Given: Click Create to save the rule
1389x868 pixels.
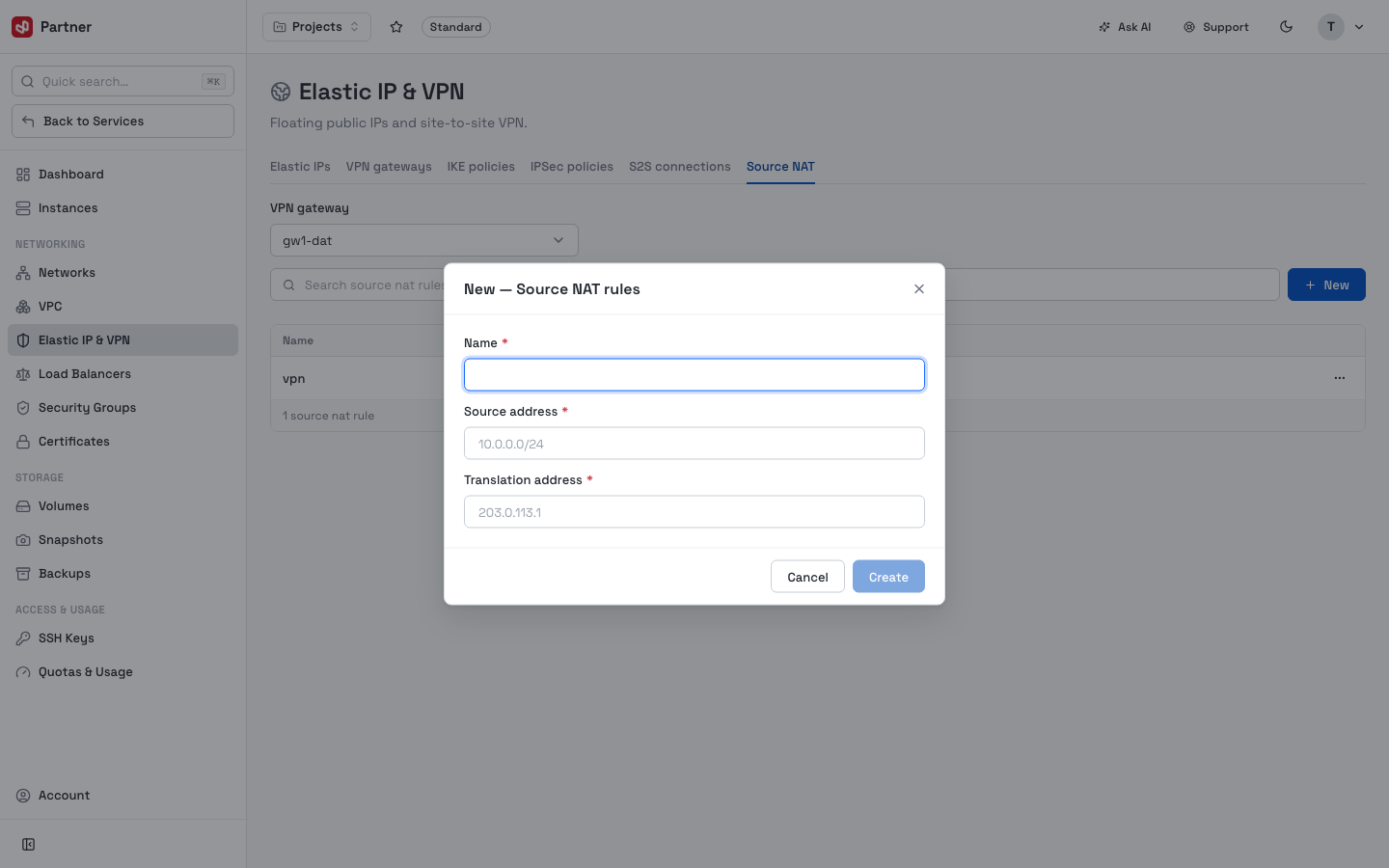Looking at the screenshot, I should tap(888, 577).
